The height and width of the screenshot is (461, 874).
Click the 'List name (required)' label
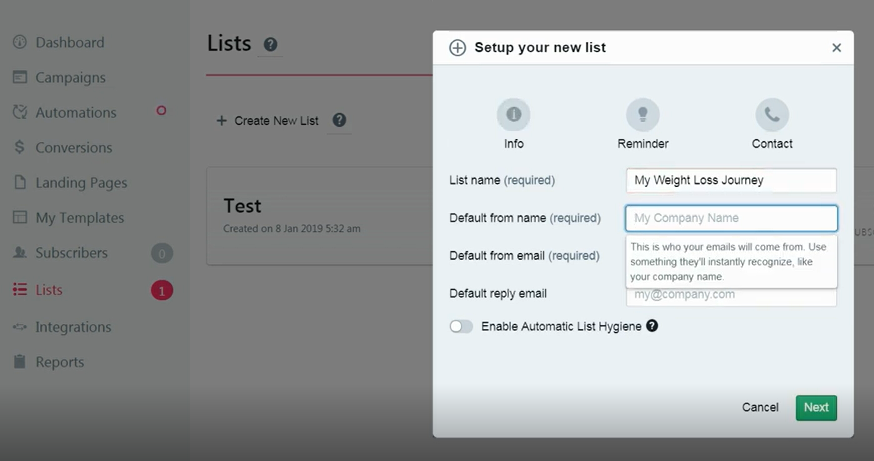coord(502,180)
